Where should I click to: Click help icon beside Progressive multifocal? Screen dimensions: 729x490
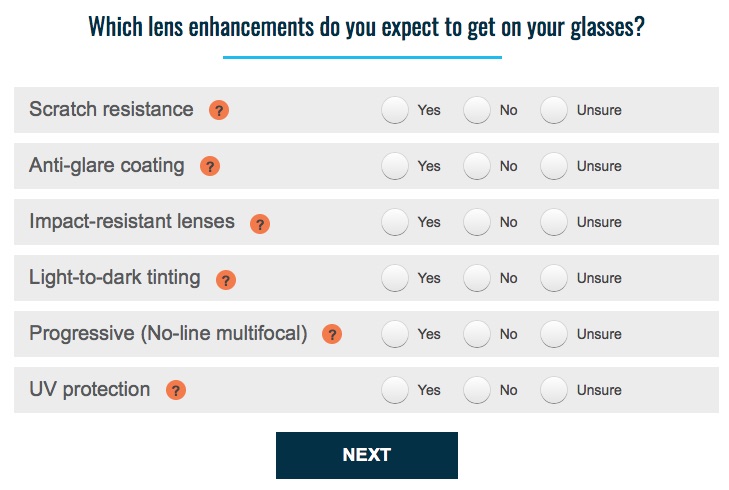[332, 334]
